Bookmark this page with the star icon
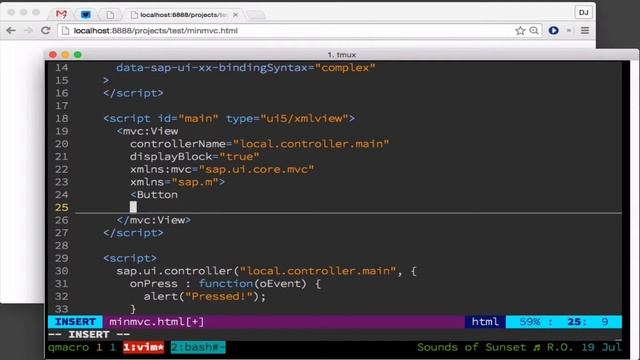This screenshot has height=360, width=640. coord(520,31)
